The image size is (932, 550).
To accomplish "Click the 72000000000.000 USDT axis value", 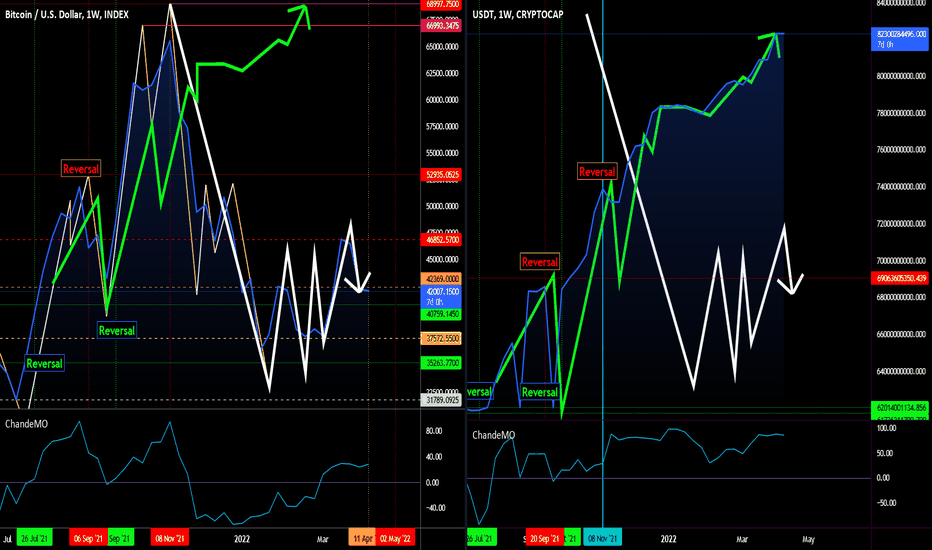I will coord(902,224).
